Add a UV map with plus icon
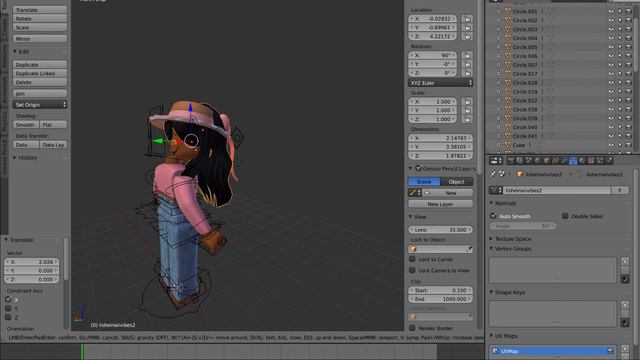The height and width of the screenshot is (360, 640). click(x=624, y=349)
